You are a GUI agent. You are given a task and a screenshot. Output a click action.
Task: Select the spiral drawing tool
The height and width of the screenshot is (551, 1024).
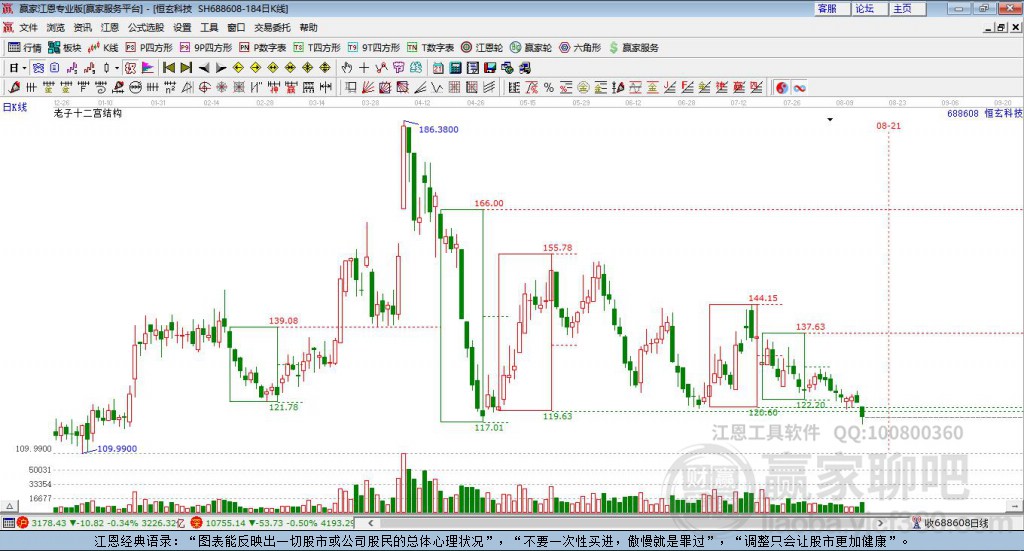101,87
